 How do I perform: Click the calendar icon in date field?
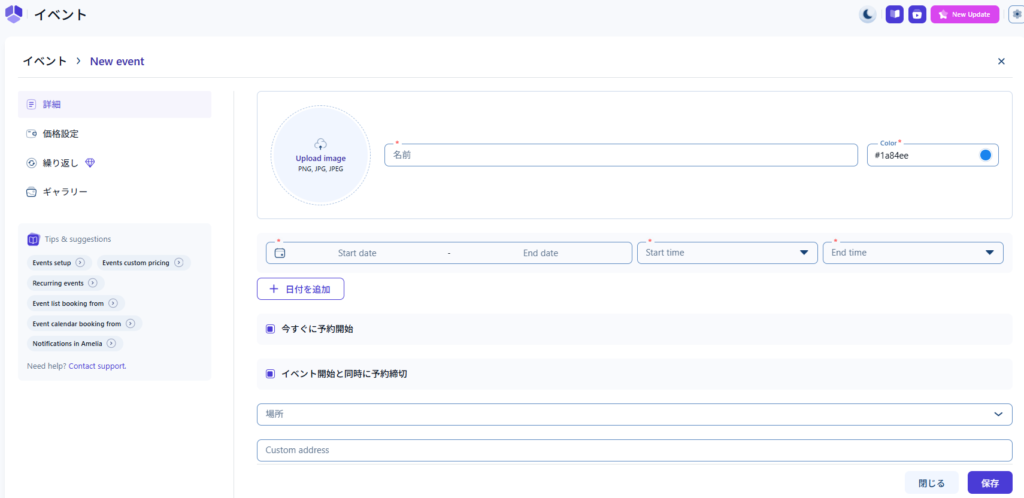click(280, 253)
